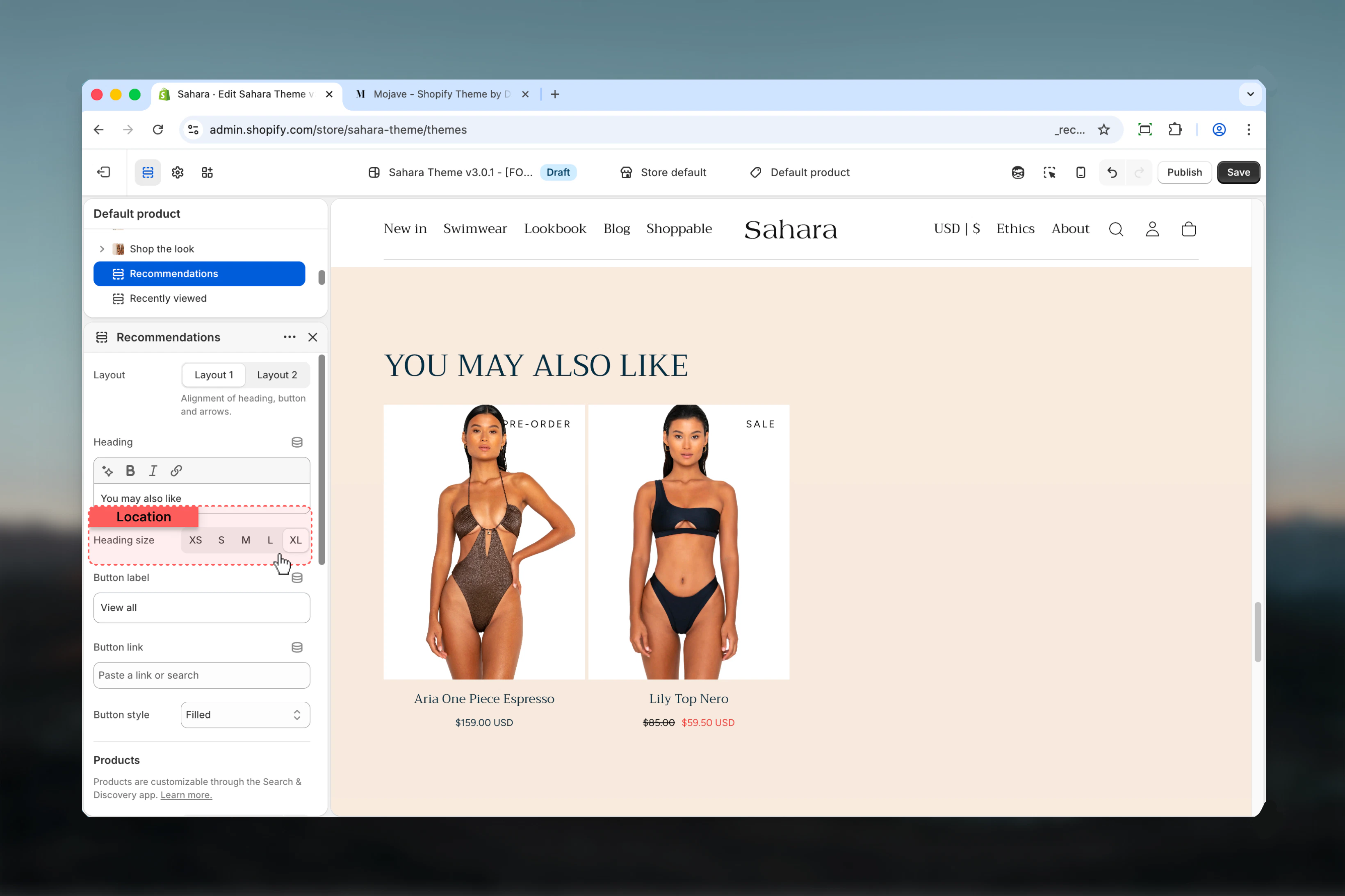The image size is (1345, 896).
Task: Open the Store default market selector
Action: 663,172
